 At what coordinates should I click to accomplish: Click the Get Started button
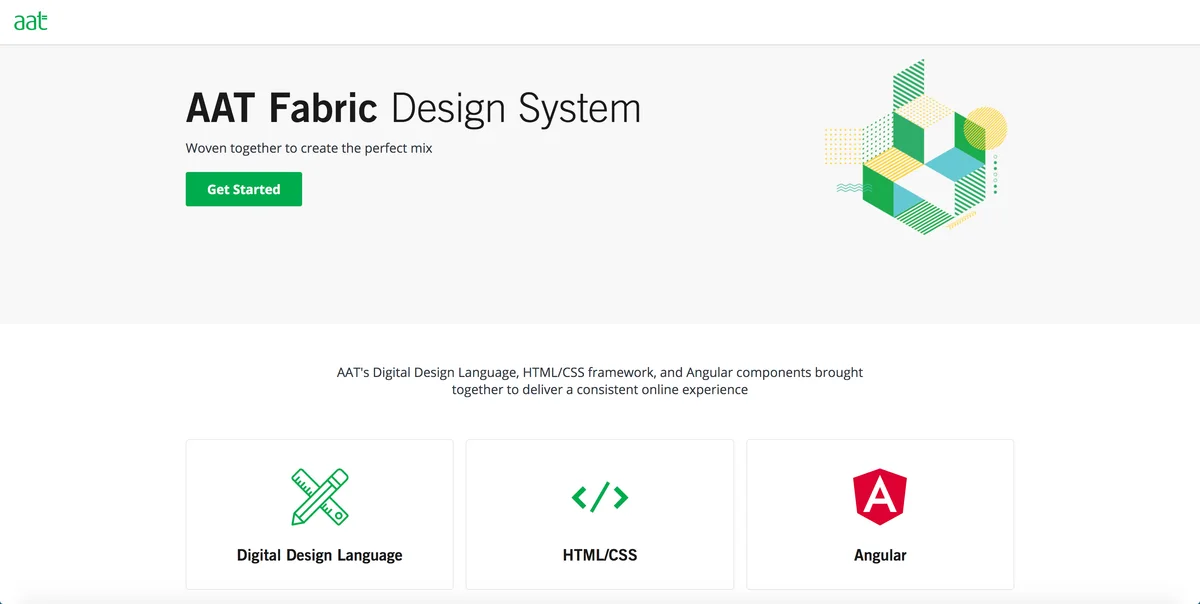pos(244,189)
